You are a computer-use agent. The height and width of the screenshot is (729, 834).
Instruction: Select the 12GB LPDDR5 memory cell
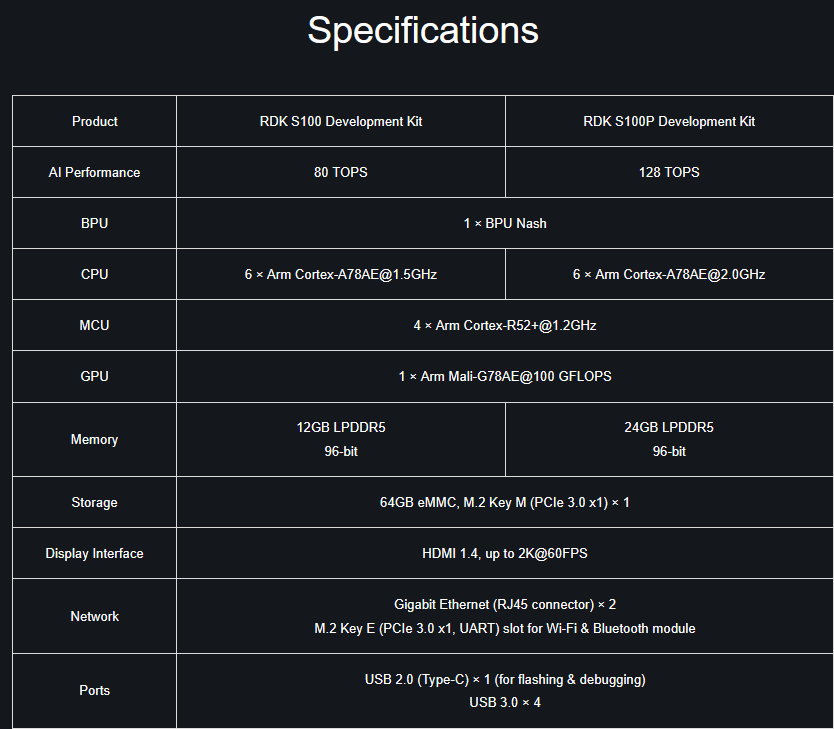coord(341,428)
